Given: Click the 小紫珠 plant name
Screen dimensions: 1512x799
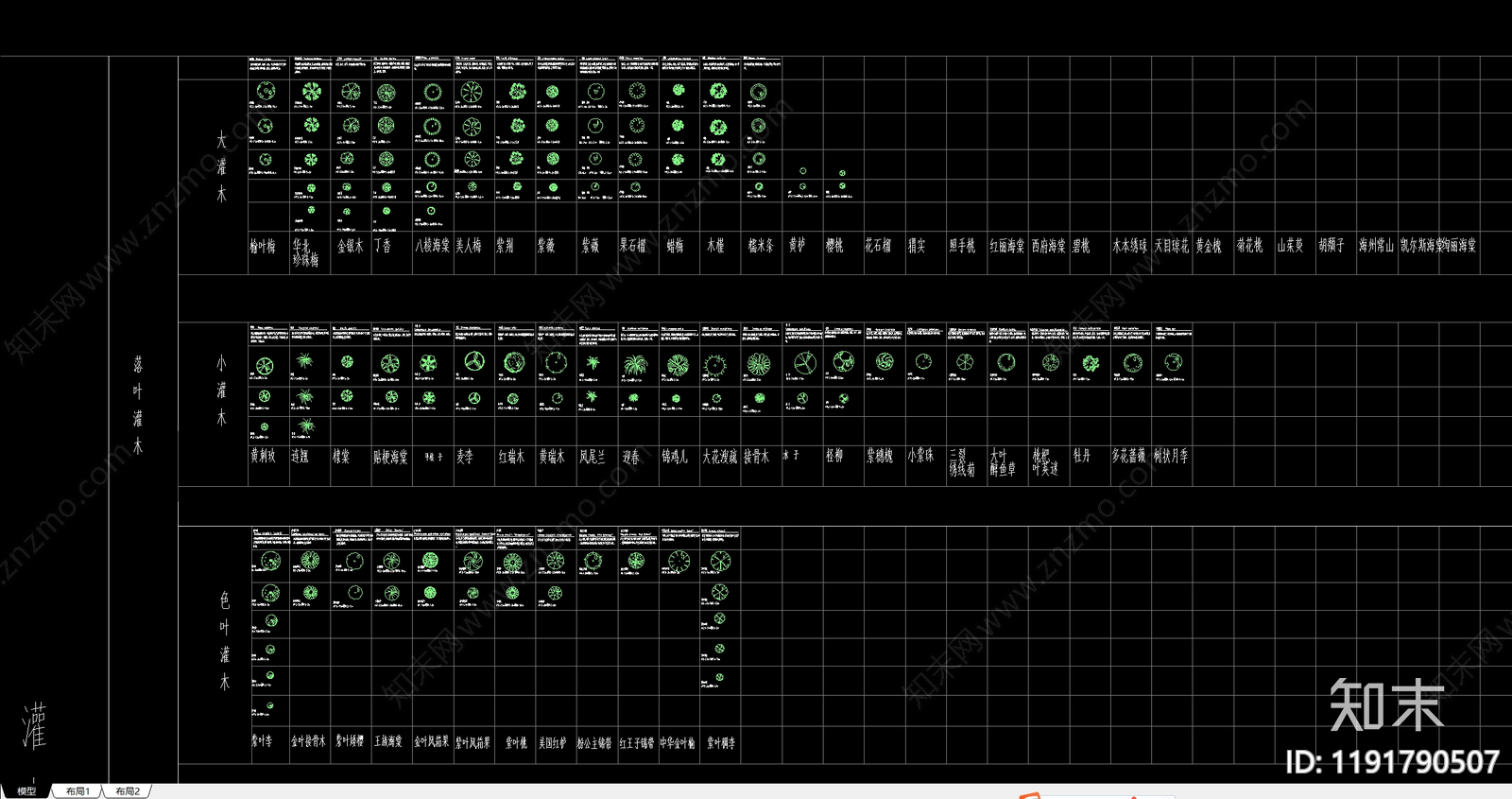Looking at the screenshot, I should (921, 456).
